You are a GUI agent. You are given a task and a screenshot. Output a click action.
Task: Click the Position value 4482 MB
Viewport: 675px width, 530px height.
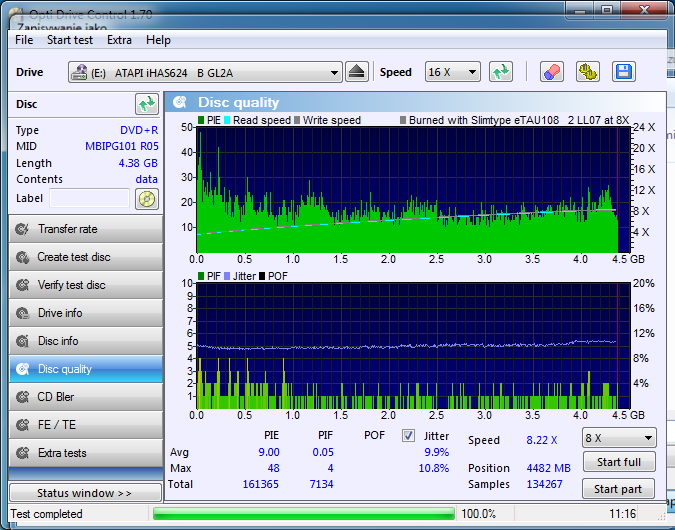coord(548,468)
